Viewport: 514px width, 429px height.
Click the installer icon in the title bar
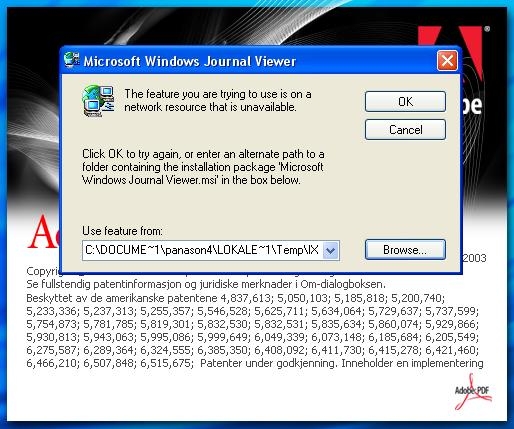point(72,60)
